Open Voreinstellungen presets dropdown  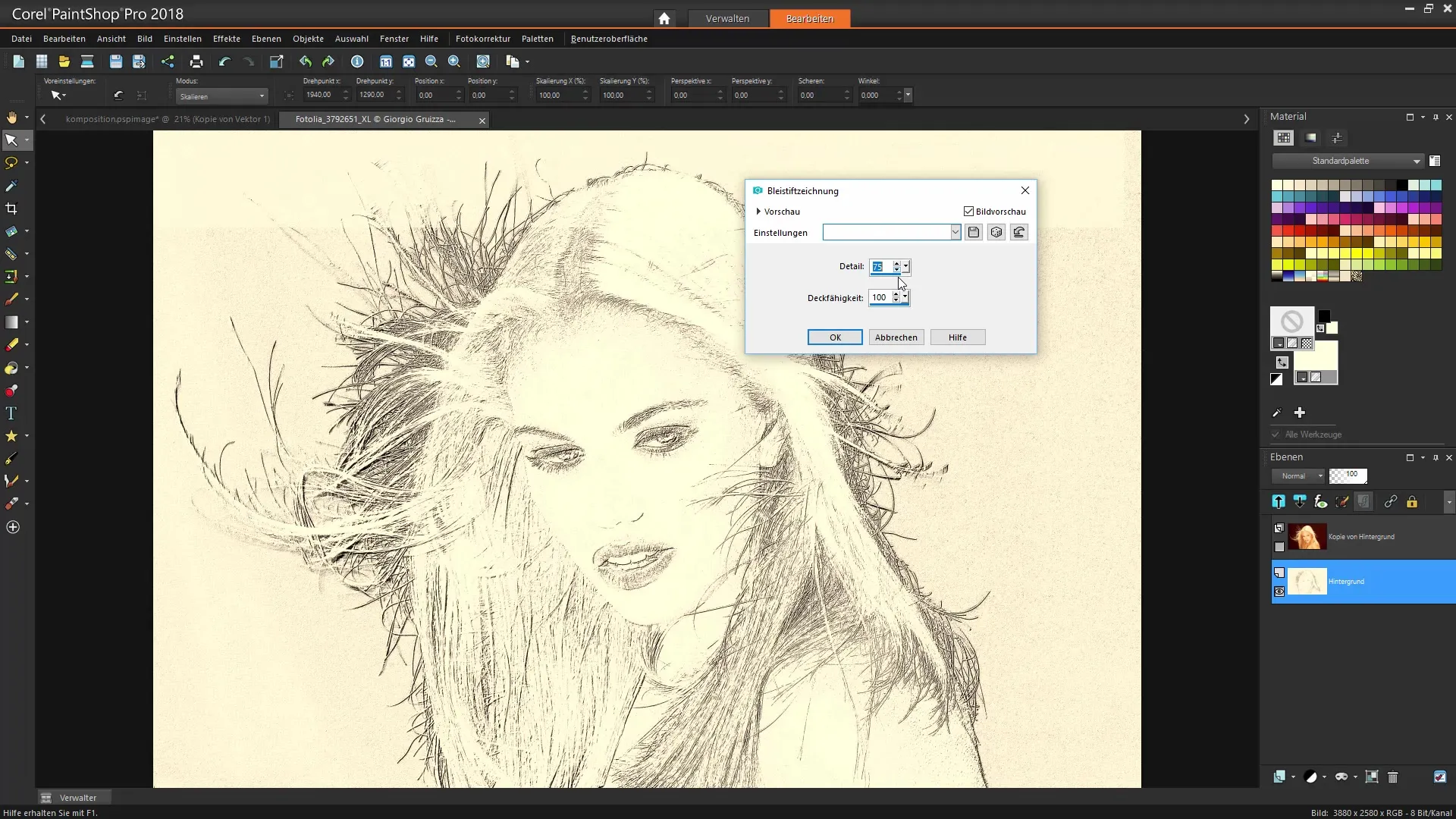coord(57,96)
